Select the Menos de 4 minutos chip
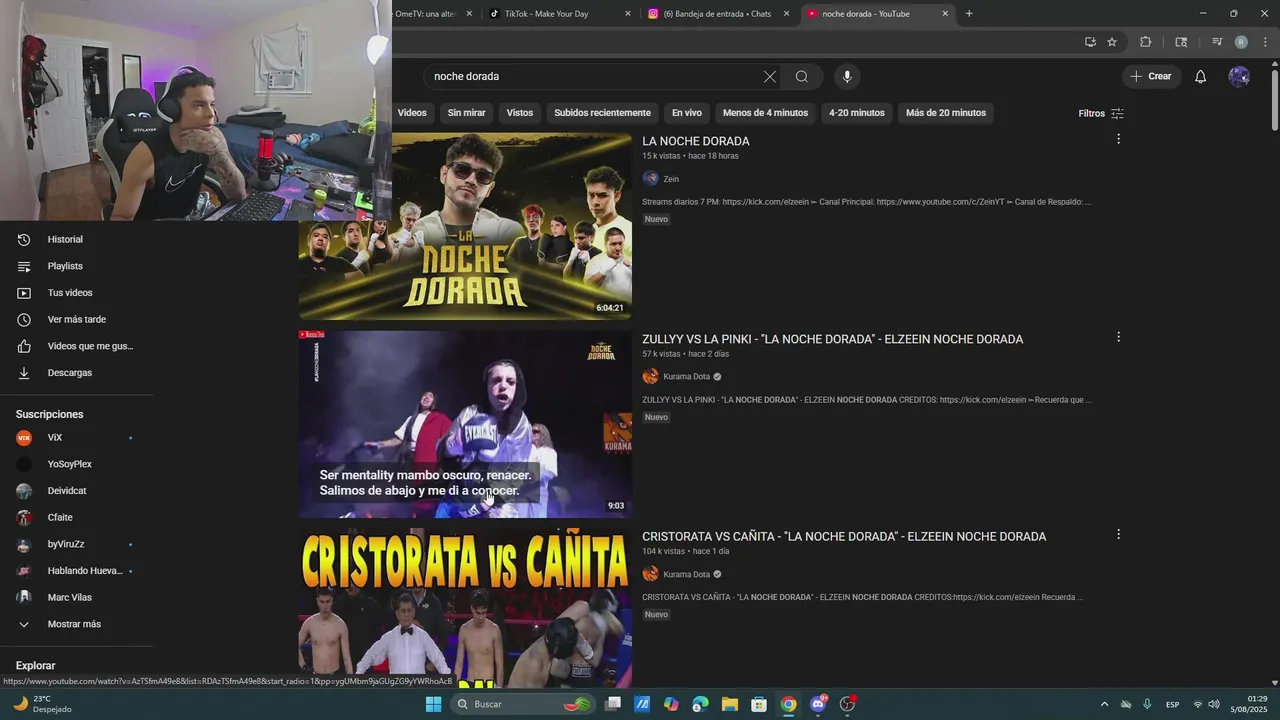The width and height of the screenshot is (1280, 720). click(x=765, y=113)
